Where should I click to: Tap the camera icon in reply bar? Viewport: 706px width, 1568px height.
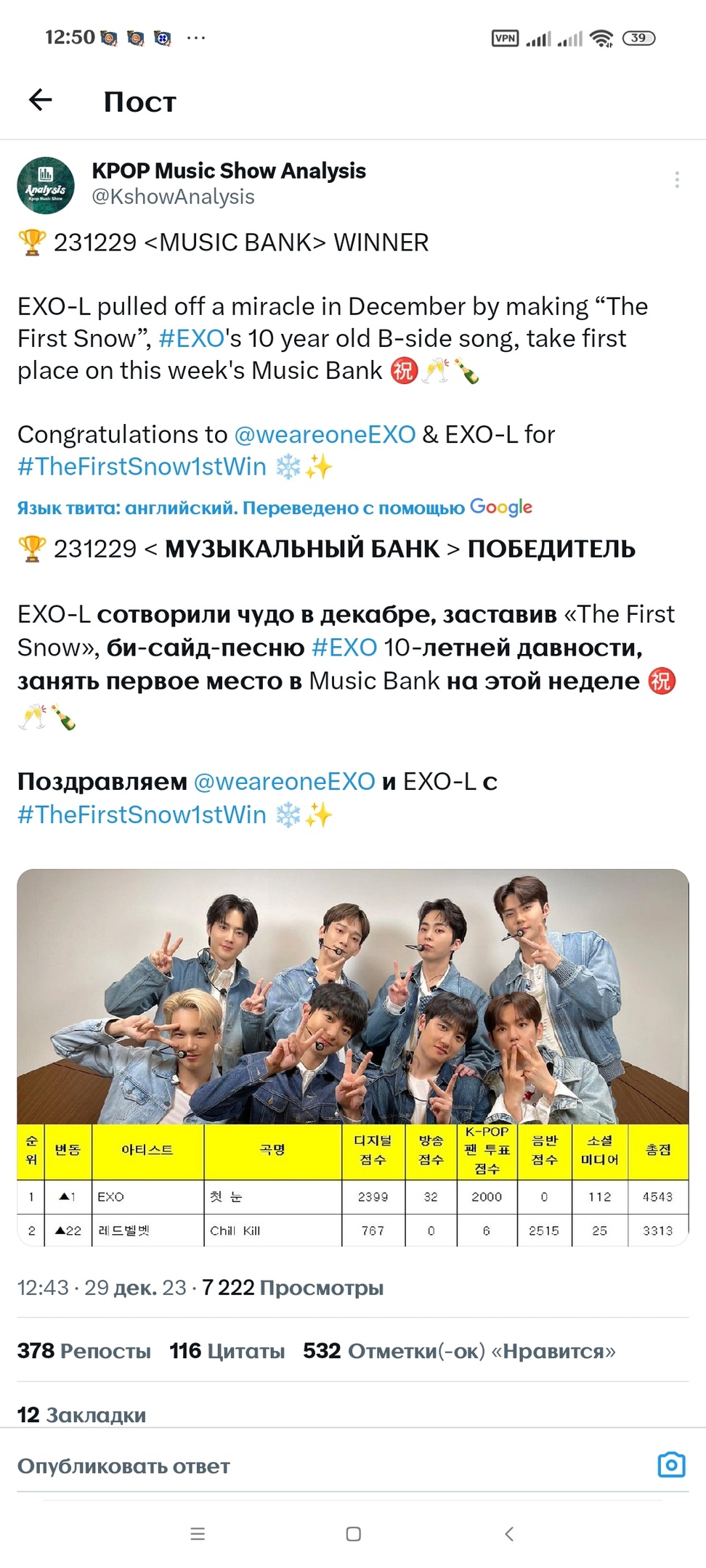[x=671, y=1465]
